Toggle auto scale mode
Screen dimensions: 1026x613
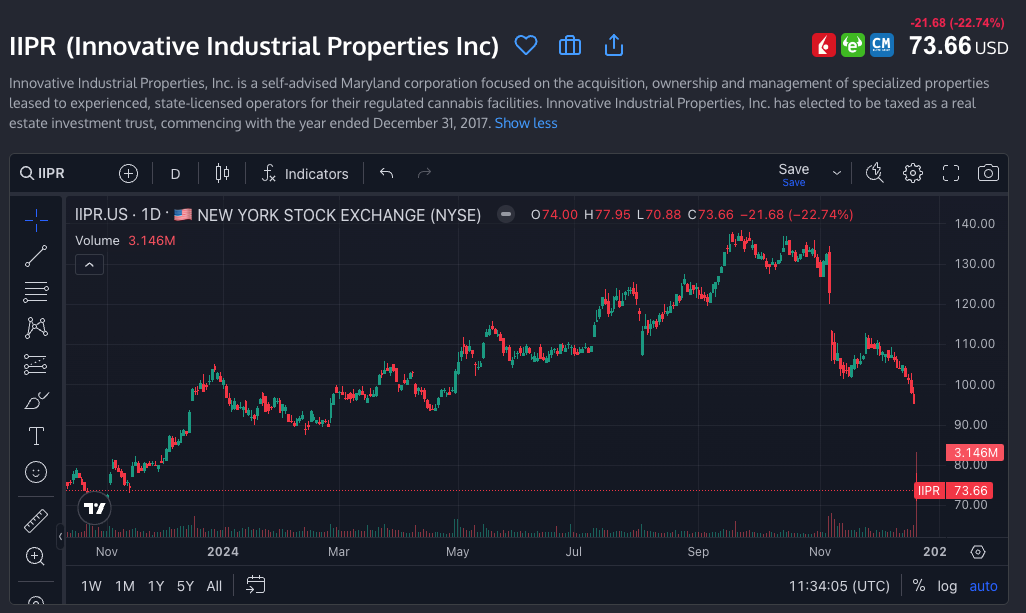pos(983,586)
